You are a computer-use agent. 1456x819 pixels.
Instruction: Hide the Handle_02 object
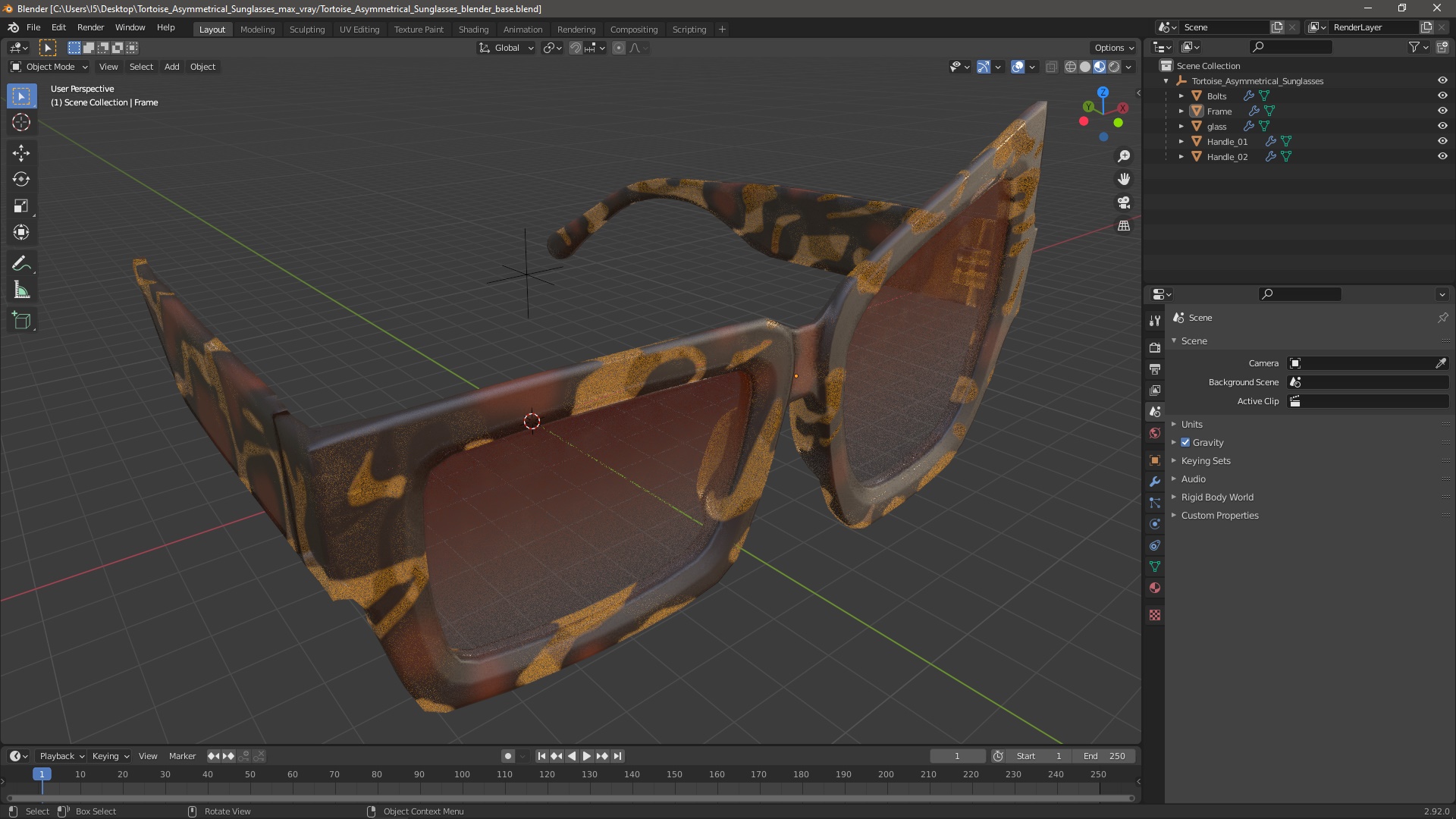pyautogui.click(x=1442, y=156)
